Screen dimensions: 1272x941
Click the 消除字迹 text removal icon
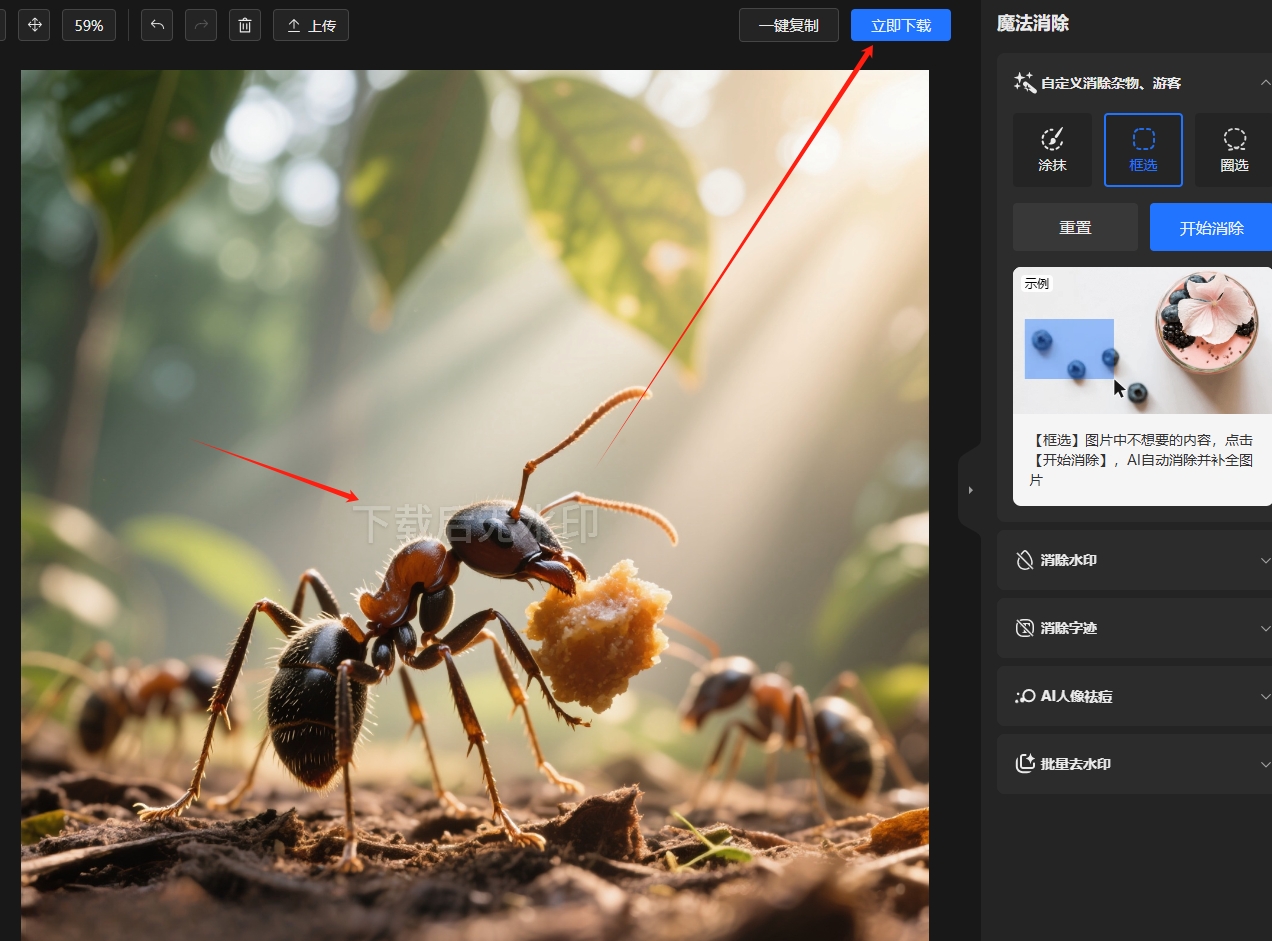pyautogui.click(x=1025, y=628)
